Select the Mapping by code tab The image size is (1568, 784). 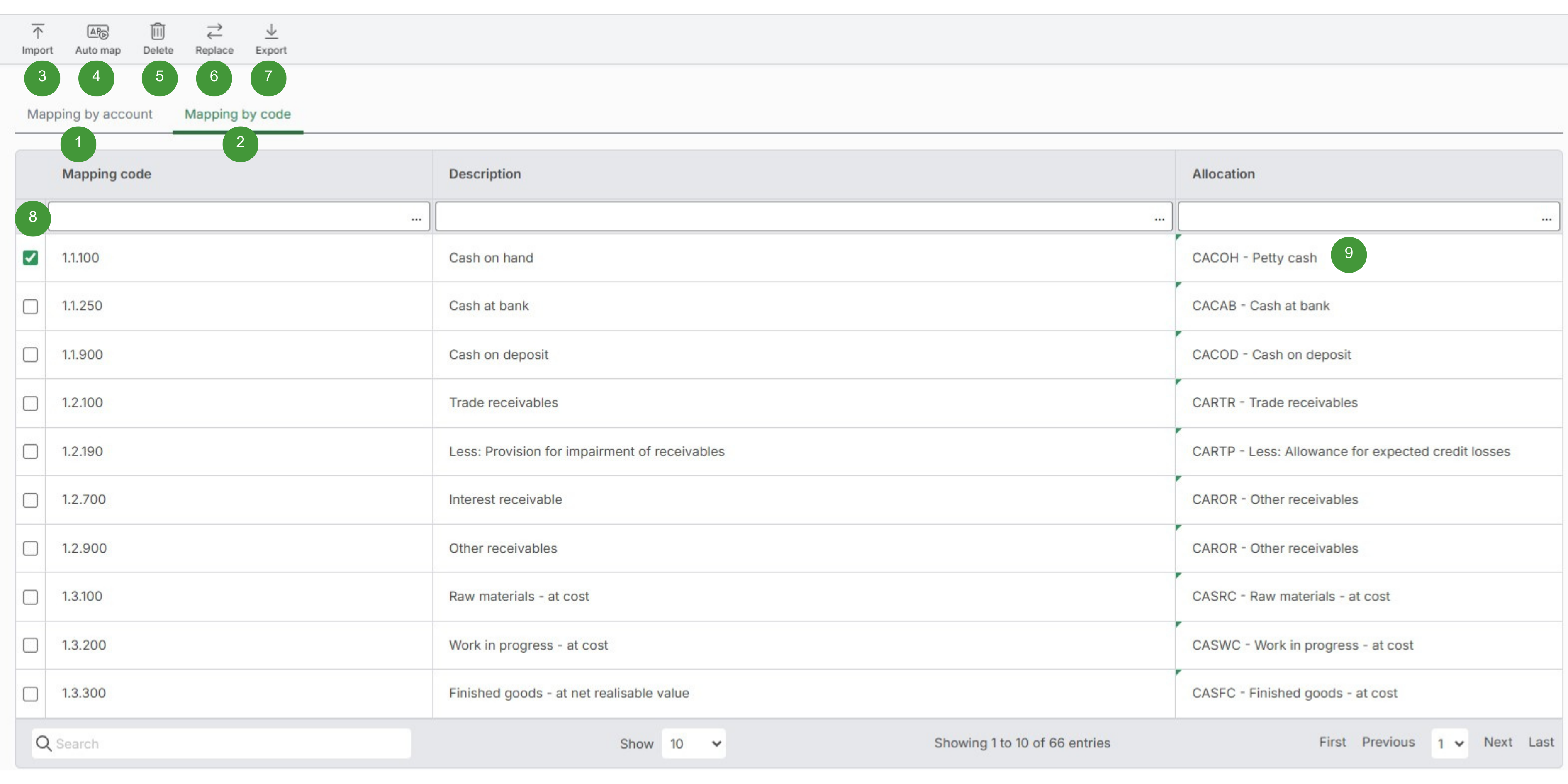tap(237, 114)
